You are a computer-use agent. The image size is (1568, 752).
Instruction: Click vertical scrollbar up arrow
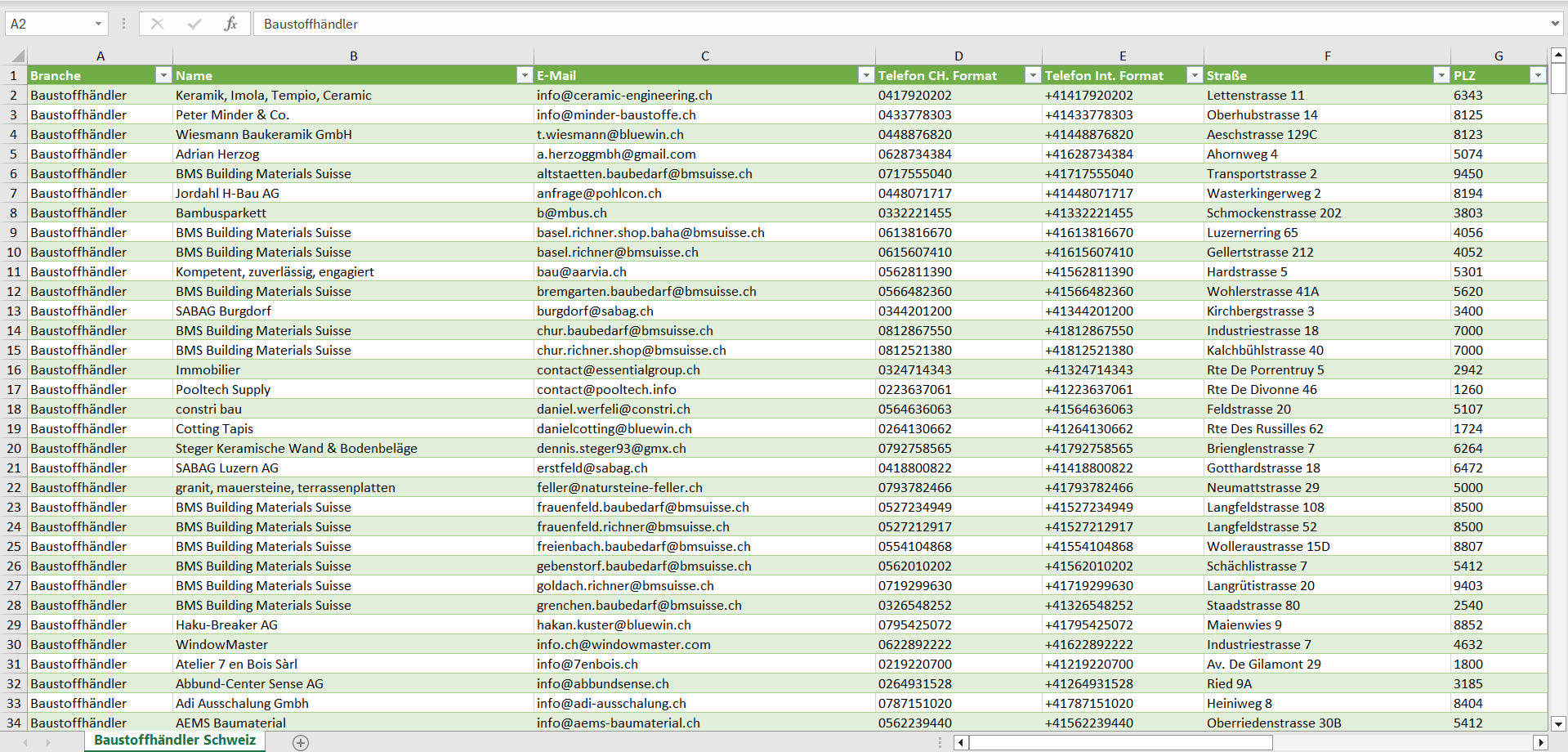pyautogui.click(x=1558, y=56)
